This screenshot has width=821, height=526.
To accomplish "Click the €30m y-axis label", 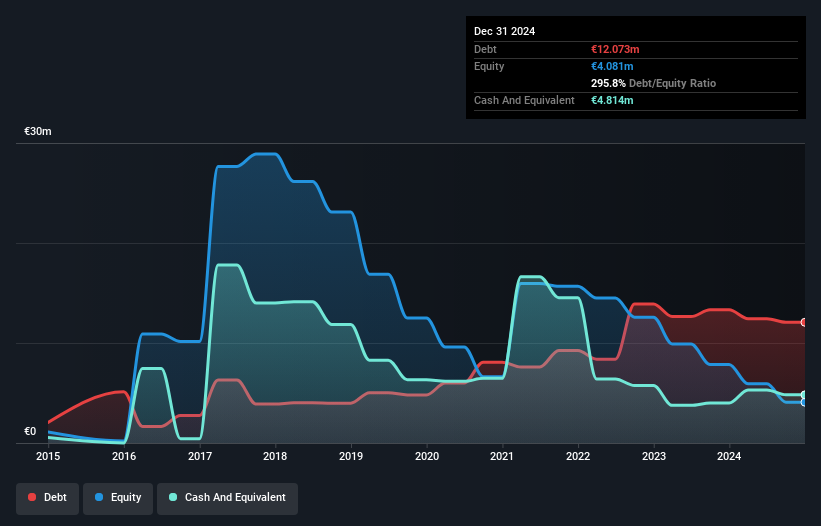I will [38, 131].
